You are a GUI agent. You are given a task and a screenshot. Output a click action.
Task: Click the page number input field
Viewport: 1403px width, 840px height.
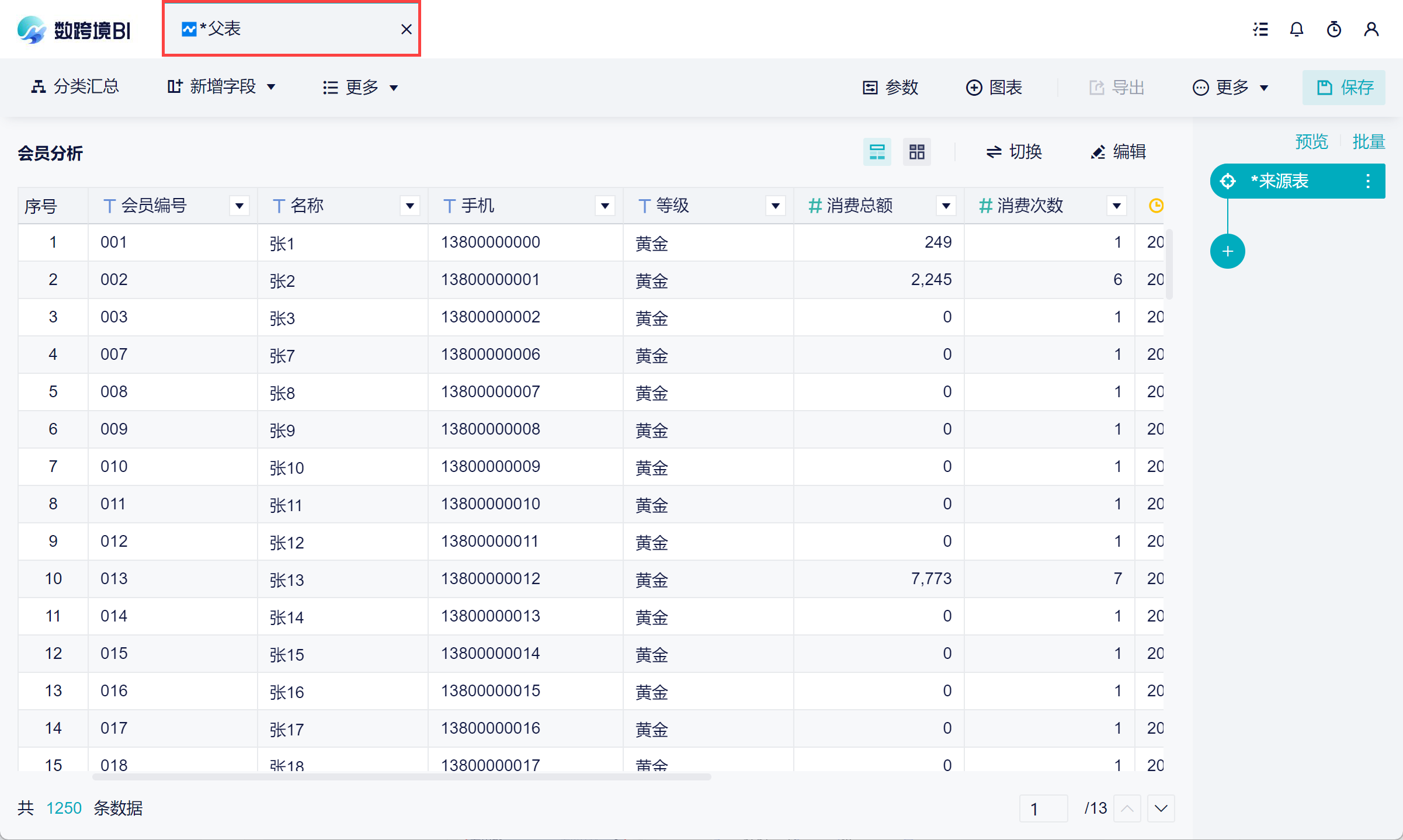(1043, 808)
